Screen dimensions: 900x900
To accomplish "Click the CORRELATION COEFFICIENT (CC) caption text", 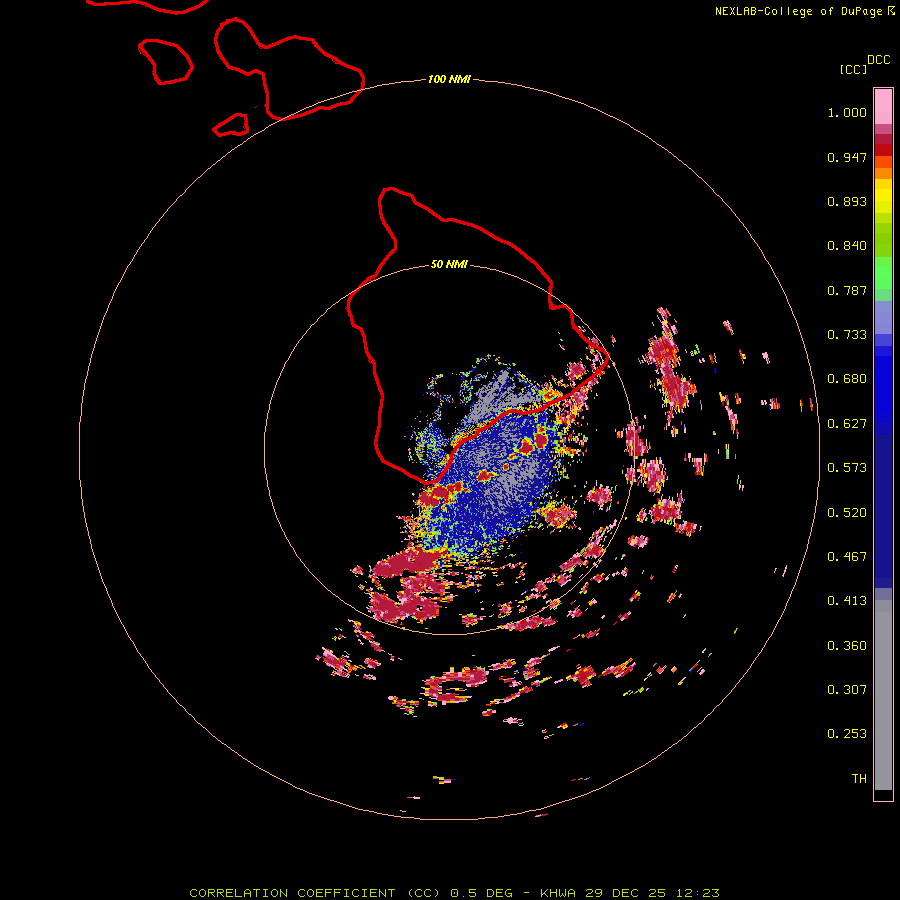I will (317, 893).
